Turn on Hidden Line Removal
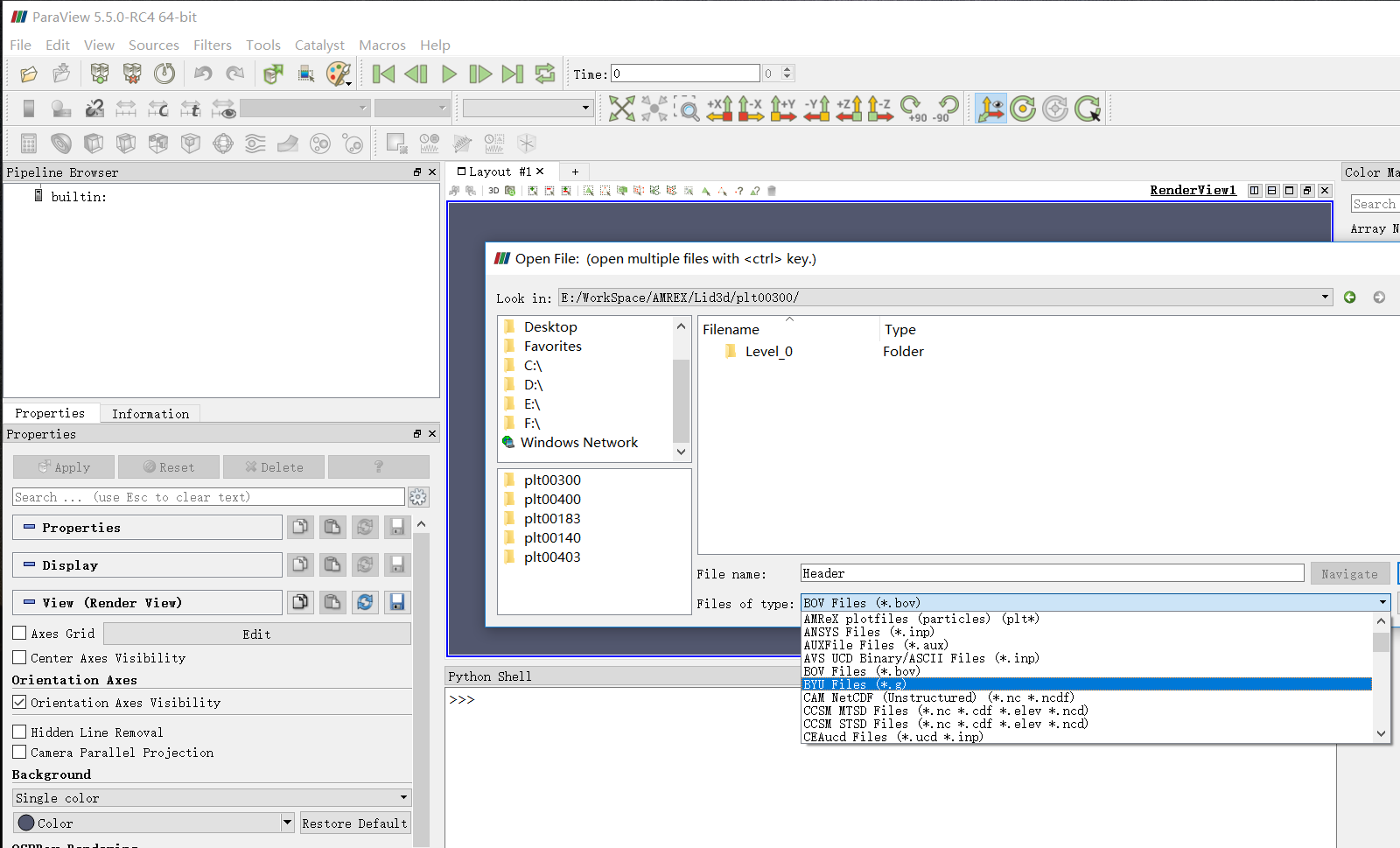The width and height of the screenshot is (1400, 848). pos(19,732)
